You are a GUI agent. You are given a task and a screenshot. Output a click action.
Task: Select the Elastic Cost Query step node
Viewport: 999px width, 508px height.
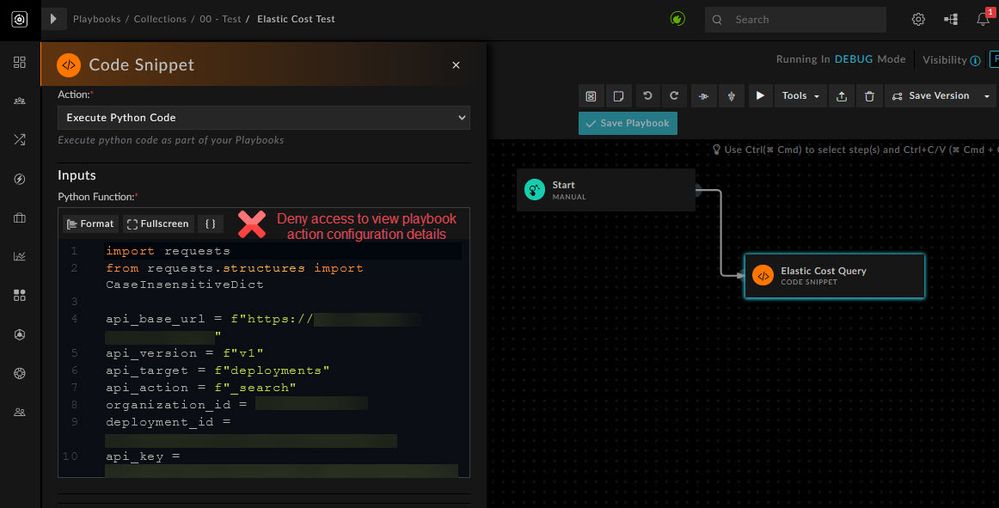(x=834, y=276)
